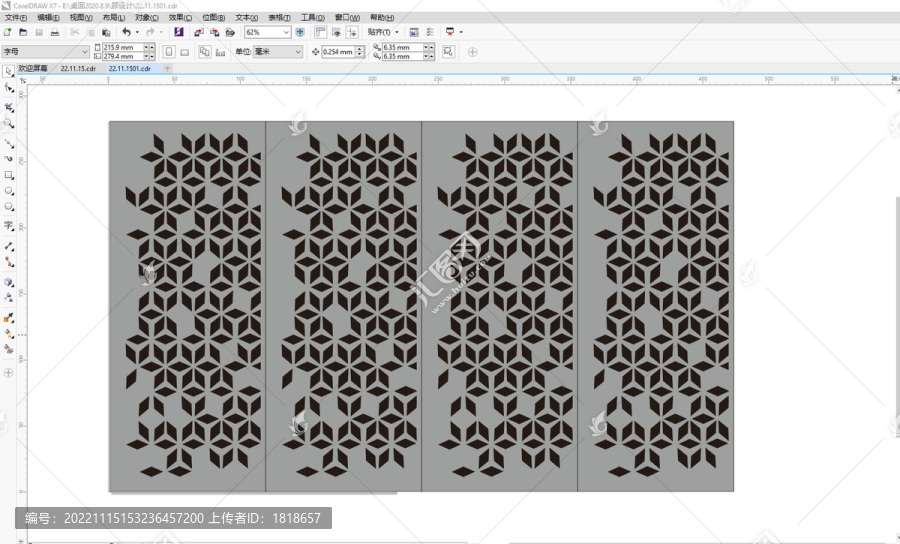Viewport: 900px width, 544px height.
Task: Select the Polygon tool
Action: (9, 207)
